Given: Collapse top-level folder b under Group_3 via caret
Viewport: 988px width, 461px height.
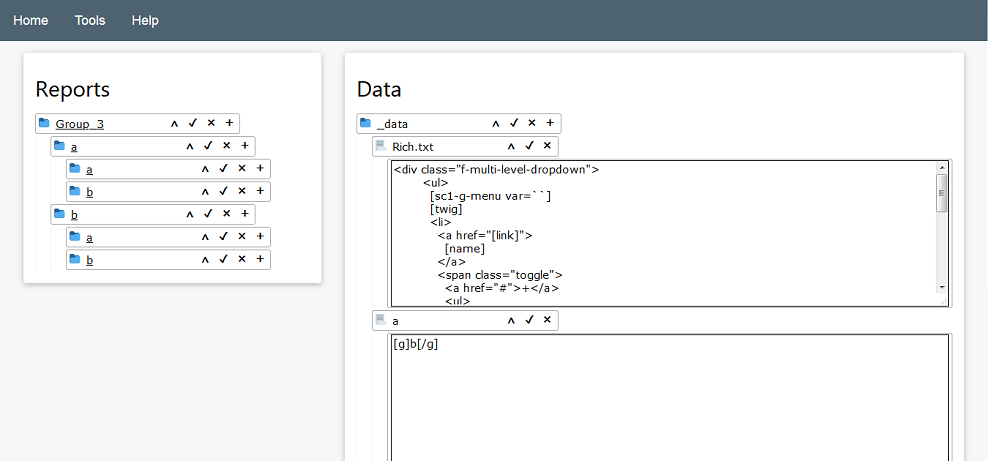Looking at the screenshot, I should (190, 214).
